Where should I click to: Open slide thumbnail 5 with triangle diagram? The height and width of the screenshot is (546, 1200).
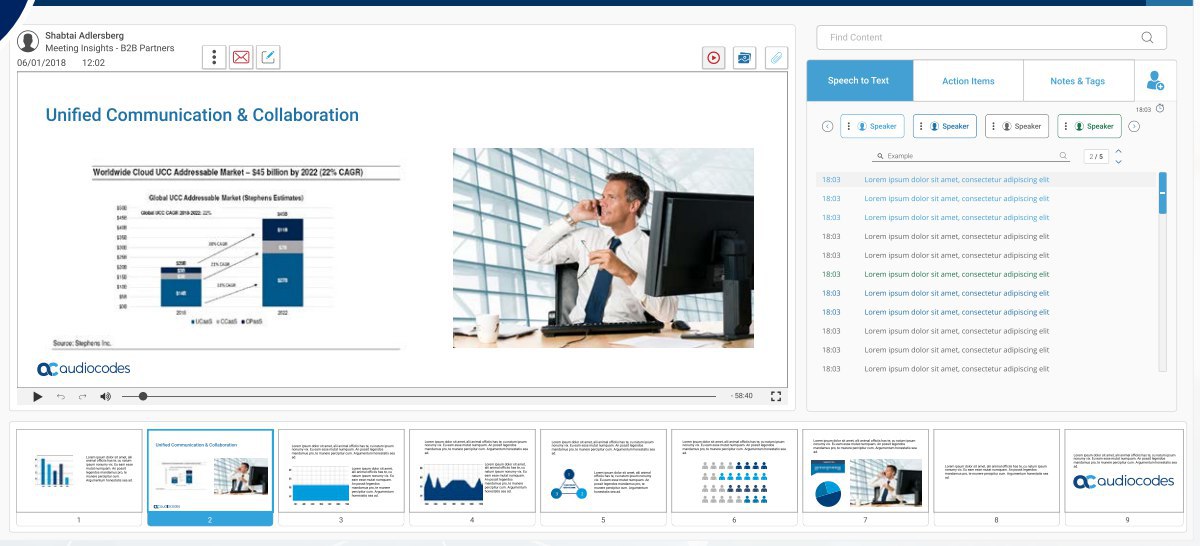click(603, 471)
